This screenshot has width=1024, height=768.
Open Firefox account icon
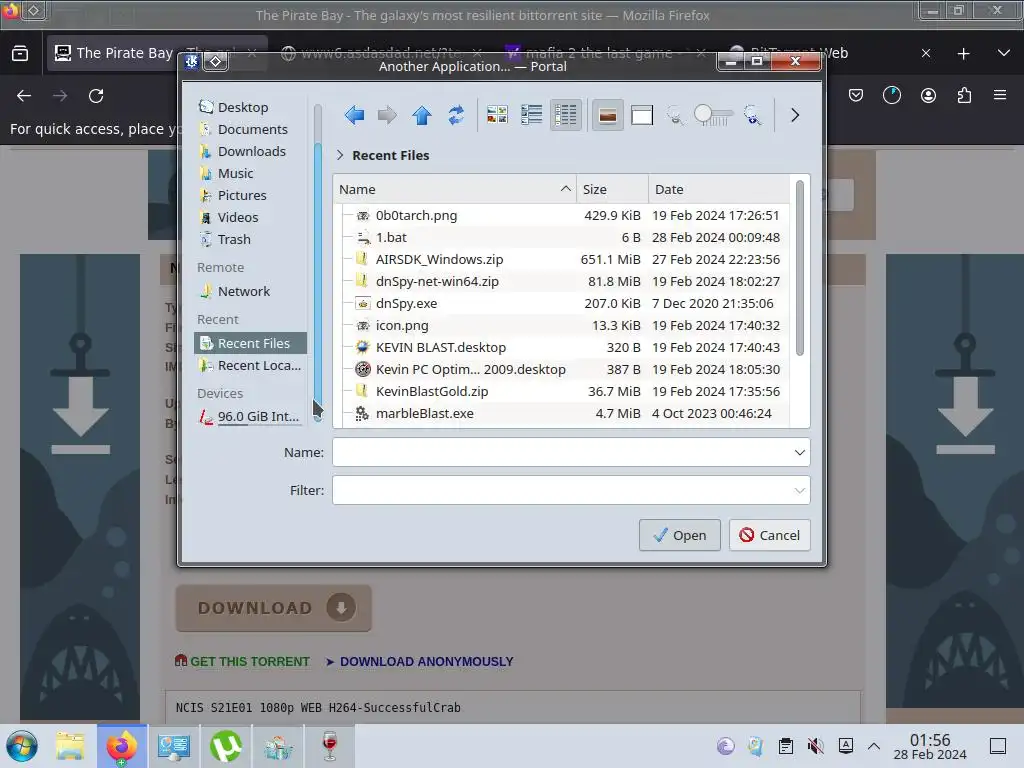(928, 95)
